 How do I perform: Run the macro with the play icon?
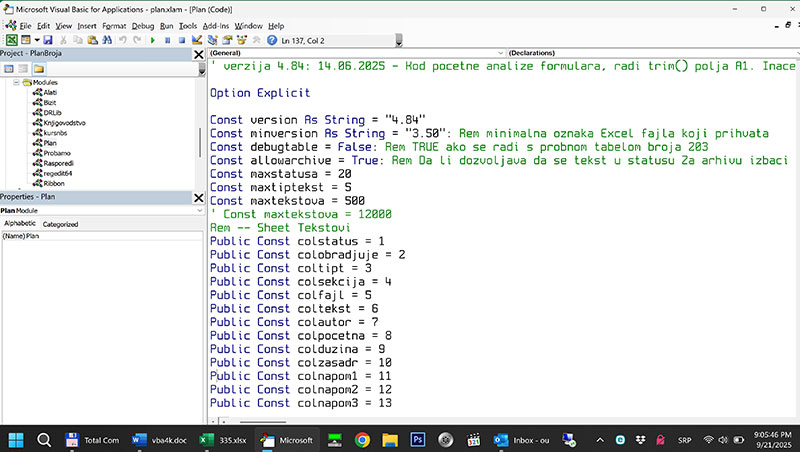click(152, 40)
